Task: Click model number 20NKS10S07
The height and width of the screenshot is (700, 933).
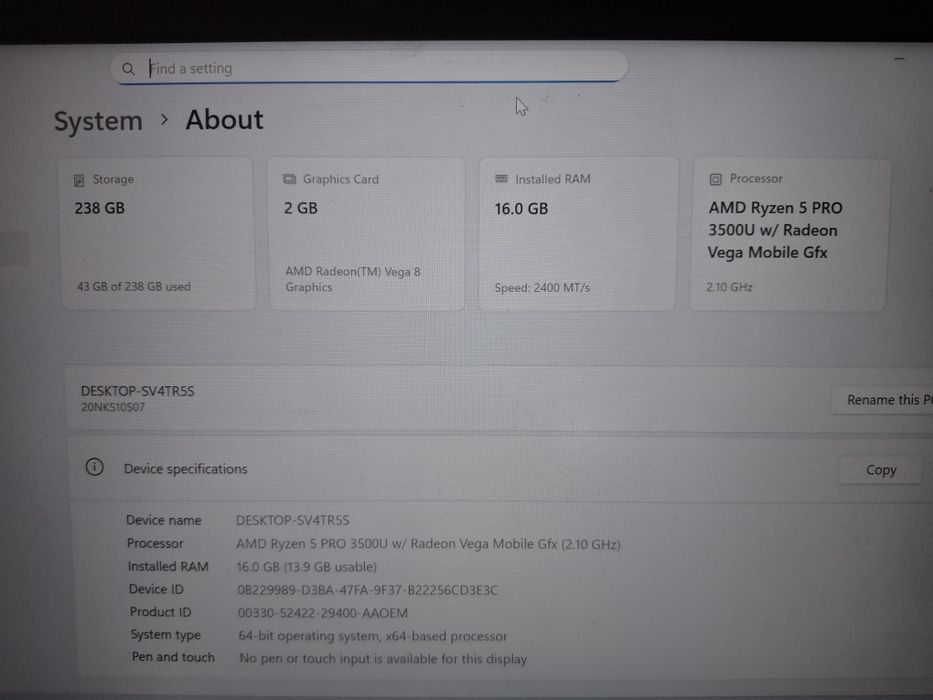Action: pos(113,408)
